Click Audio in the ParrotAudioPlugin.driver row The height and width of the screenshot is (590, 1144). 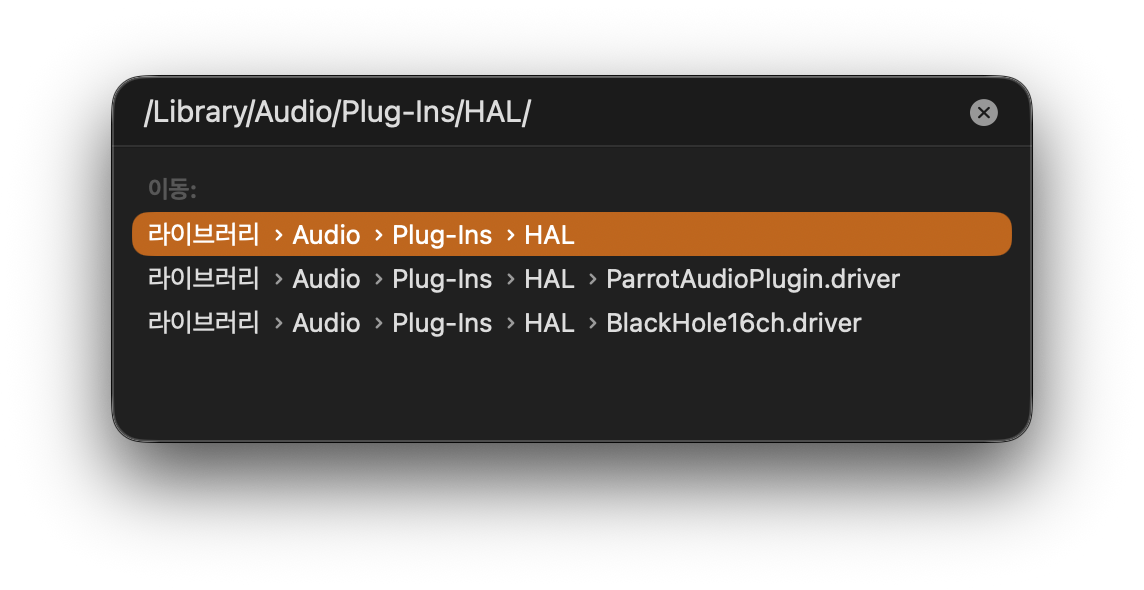click(326, 279)
